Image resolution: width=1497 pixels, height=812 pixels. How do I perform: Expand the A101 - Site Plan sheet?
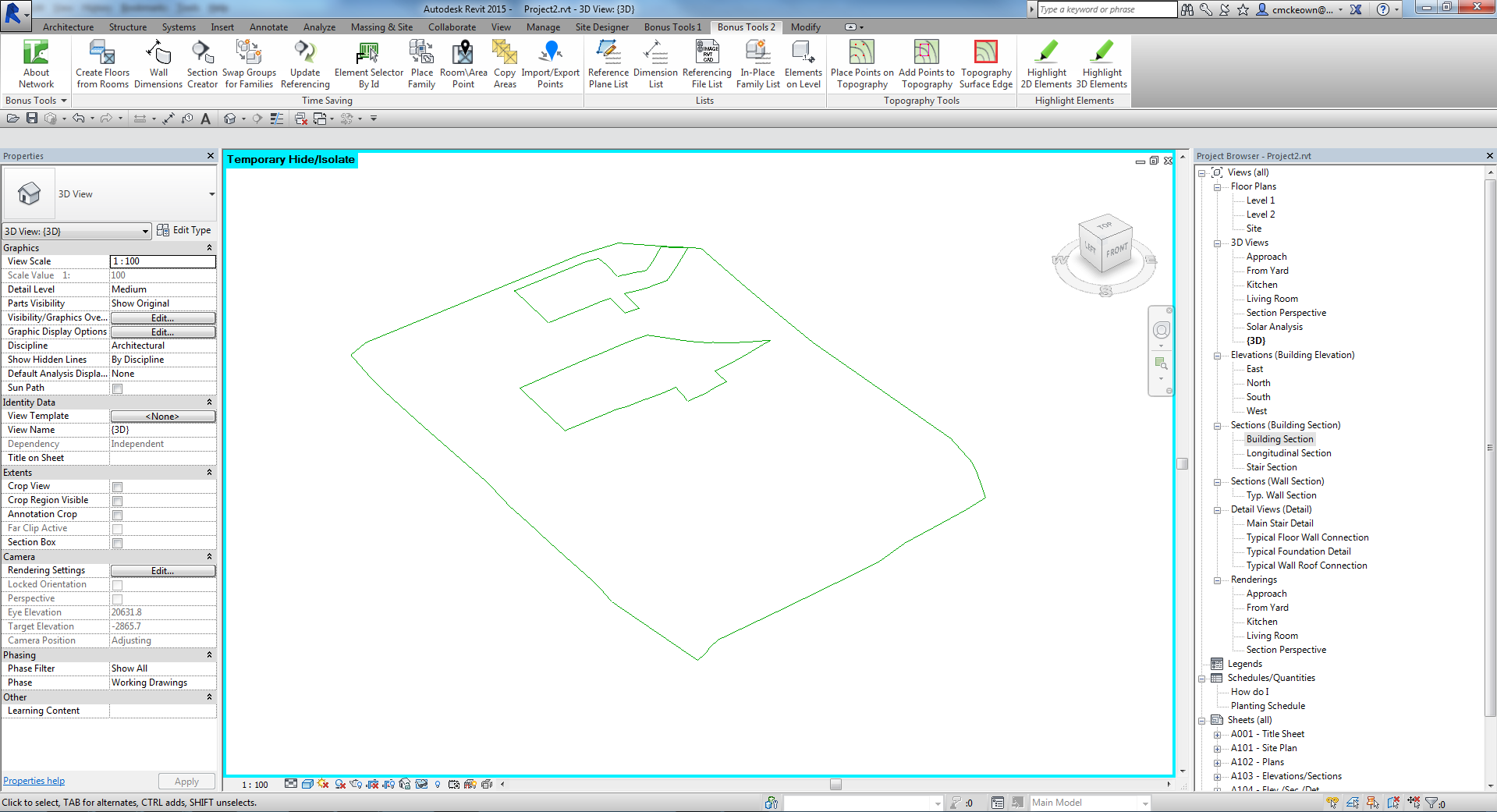1217,749
